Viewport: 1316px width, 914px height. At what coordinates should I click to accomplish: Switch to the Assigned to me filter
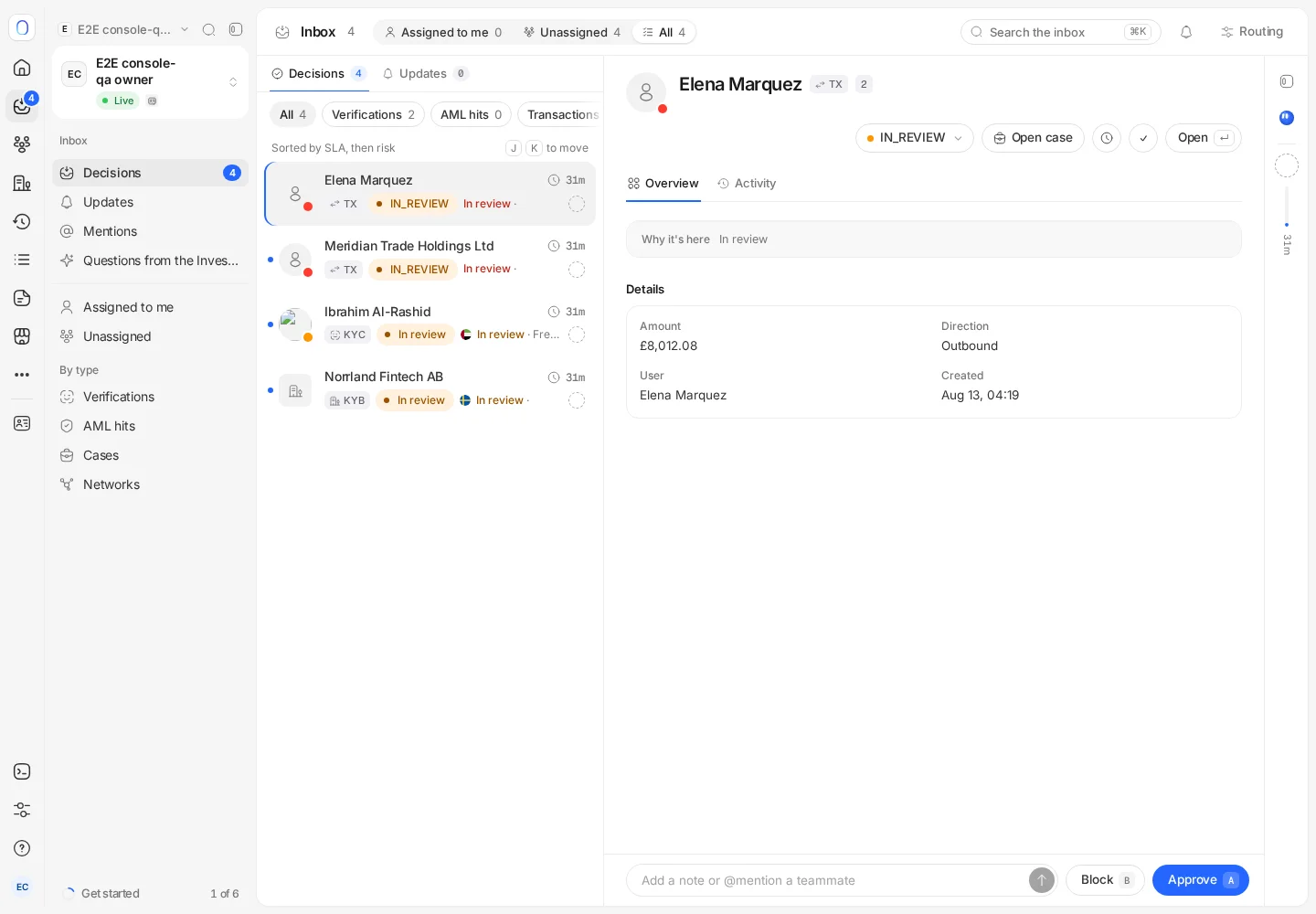(443, 32)
